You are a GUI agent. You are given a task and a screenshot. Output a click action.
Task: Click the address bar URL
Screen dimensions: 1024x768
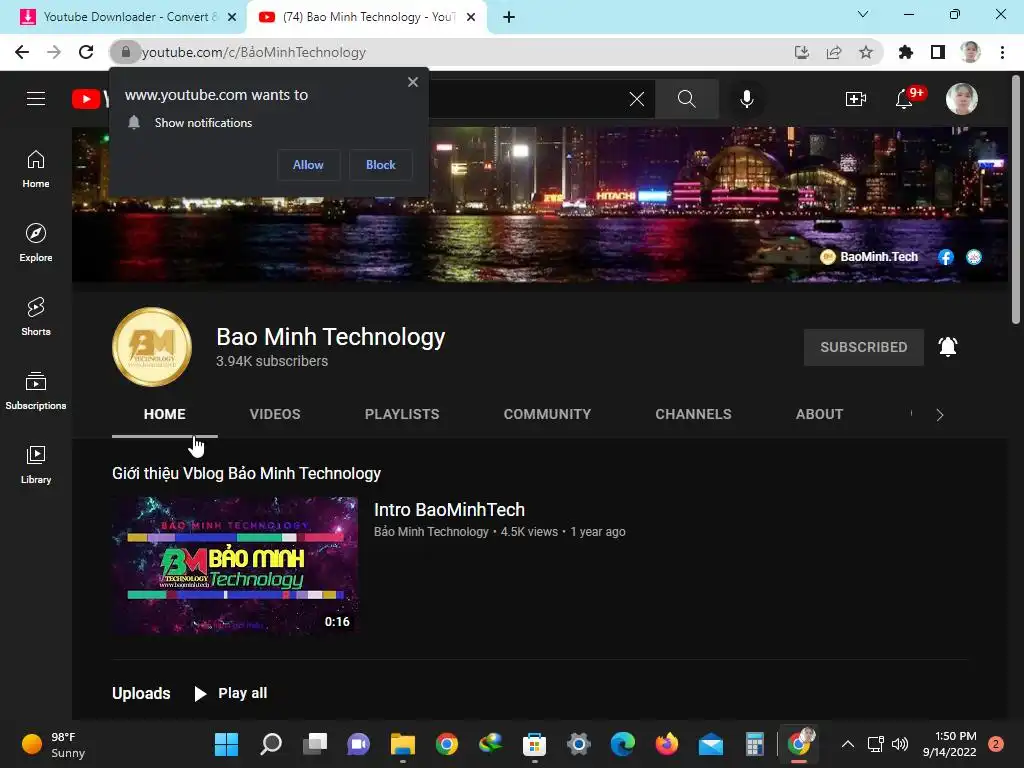pos(254,52)
